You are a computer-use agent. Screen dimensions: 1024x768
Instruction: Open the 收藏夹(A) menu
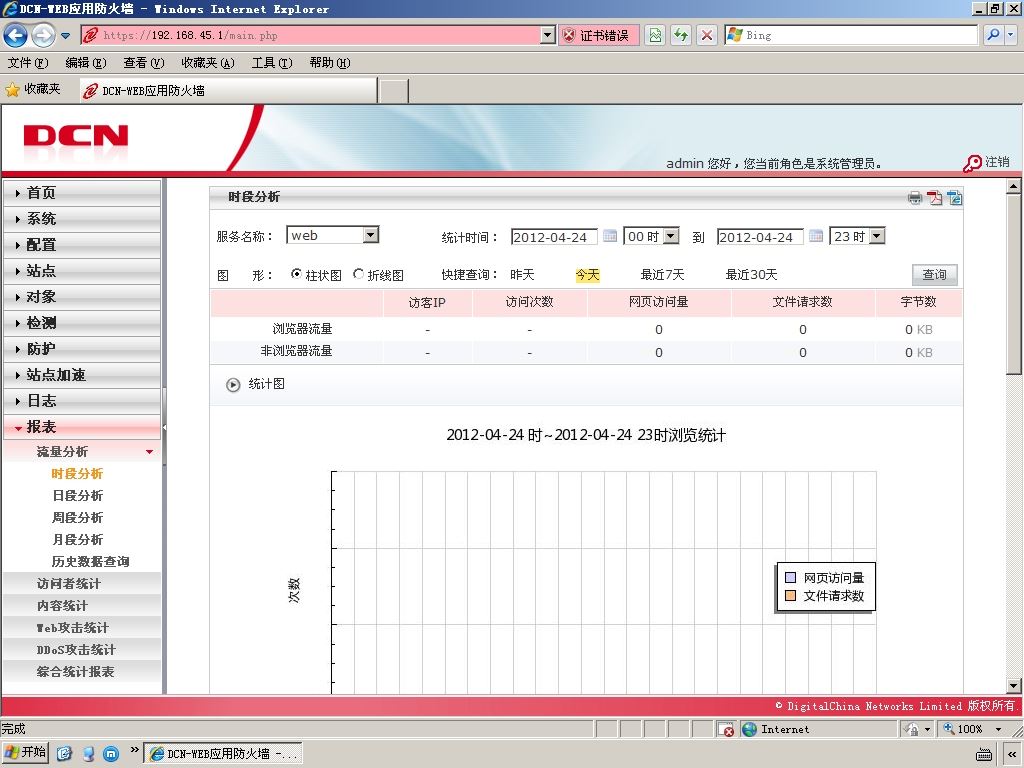208,63
